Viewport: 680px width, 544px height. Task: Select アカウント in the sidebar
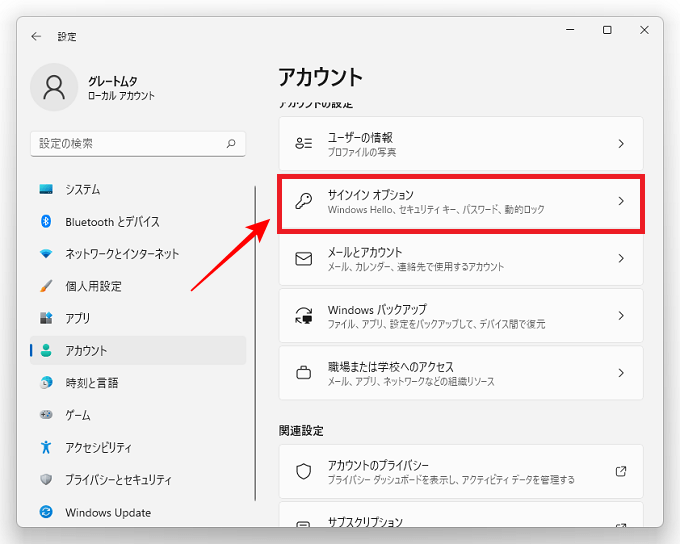click(x=138, y=350)
